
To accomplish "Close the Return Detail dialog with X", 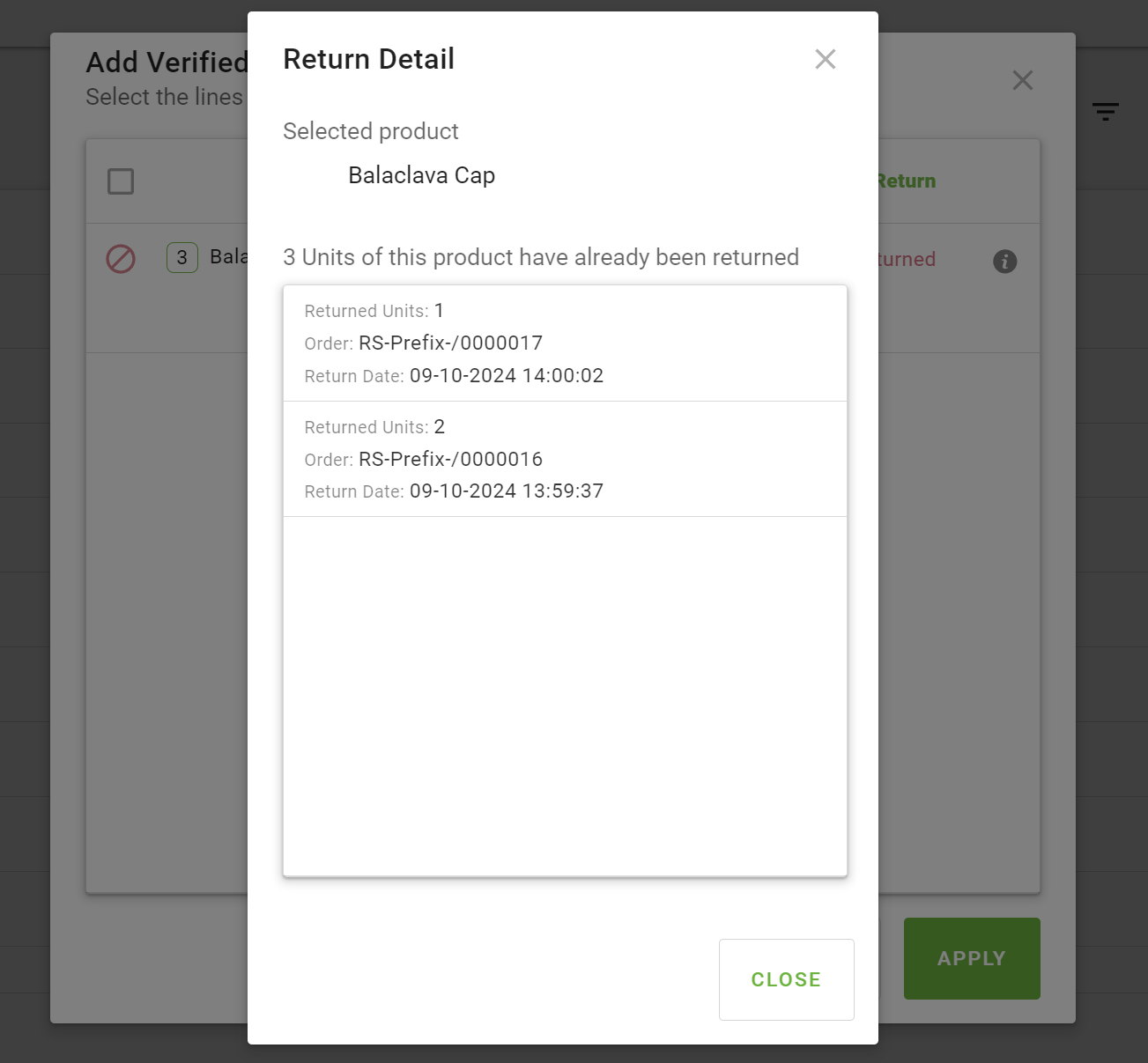I will click(826, 59).
